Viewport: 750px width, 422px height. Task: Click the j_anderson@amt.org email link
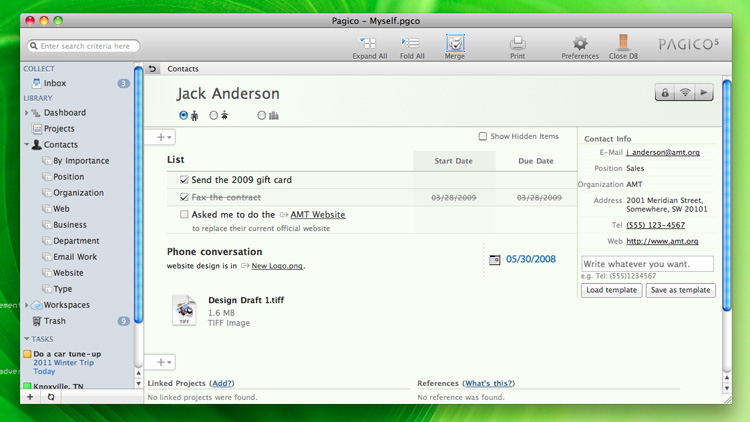click(x=663, y=152)
